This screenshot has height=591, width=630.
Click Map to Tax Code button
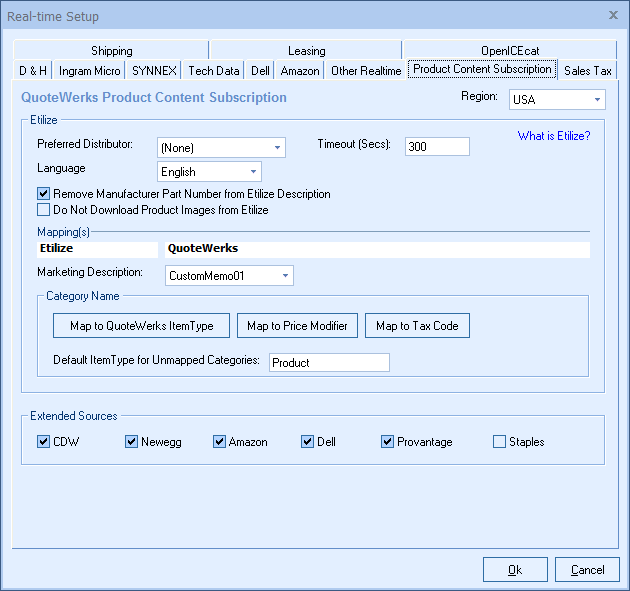pos(417,325)
